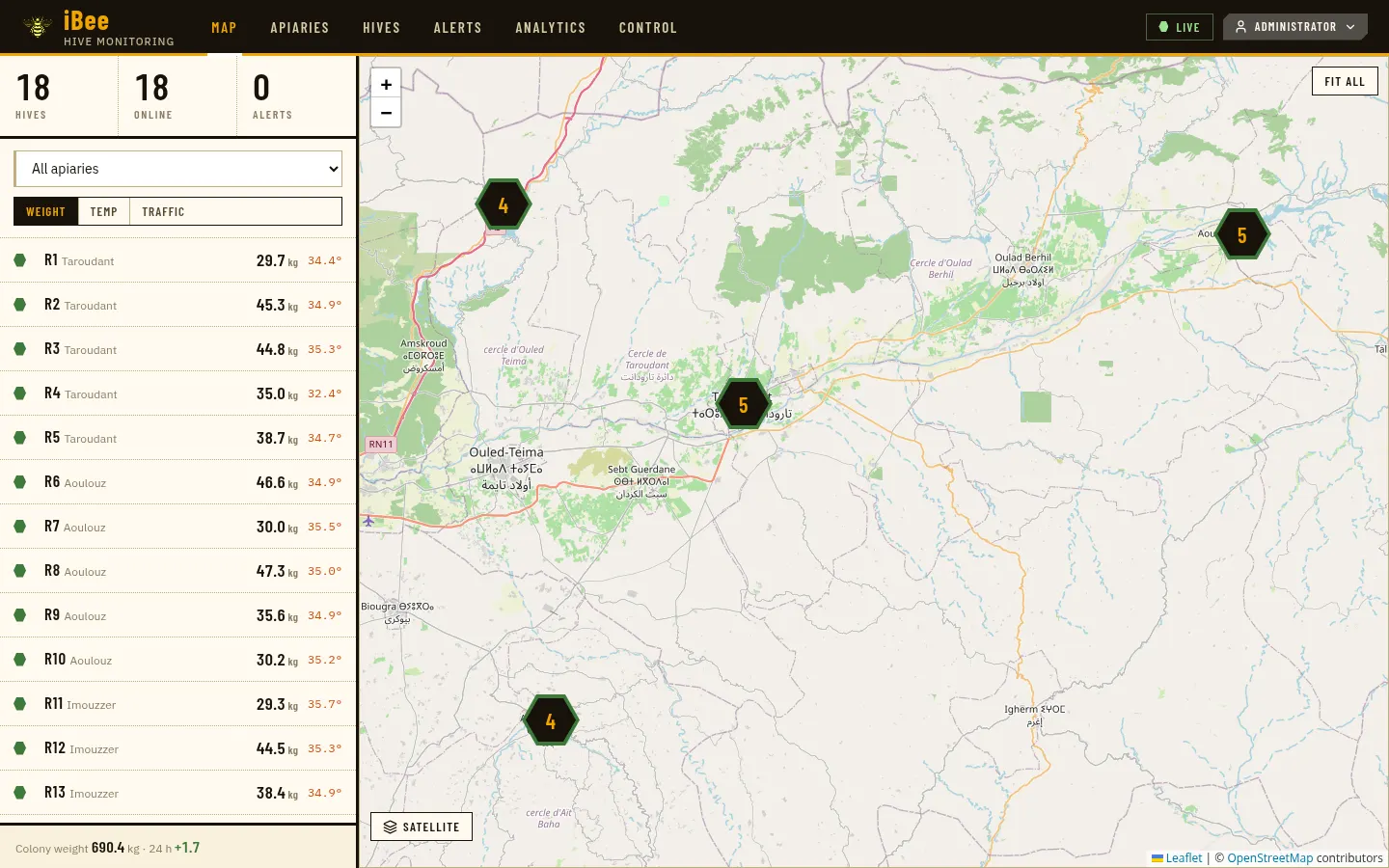The height and width of the screenshot is (868, 1389).
Task: Click the 18 ONLINE stat
Action: 177,95
